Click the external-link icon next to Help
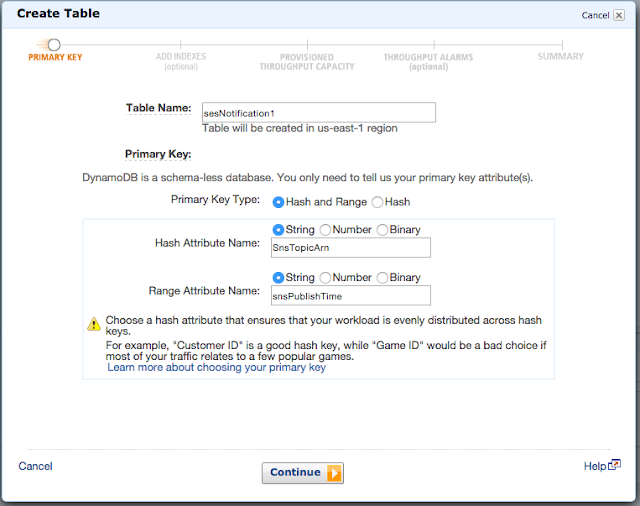Image resolution: width=640 pixels, height=506 pixels. (x=614, y=465)
